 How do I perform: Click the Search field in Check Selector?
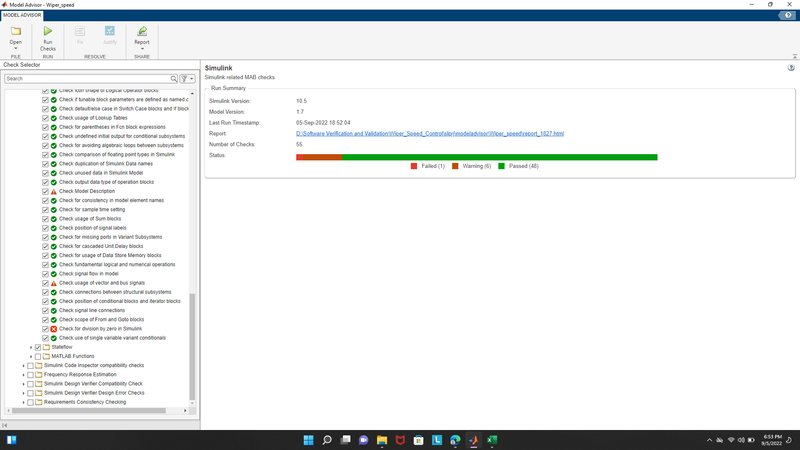click(87, 79)
